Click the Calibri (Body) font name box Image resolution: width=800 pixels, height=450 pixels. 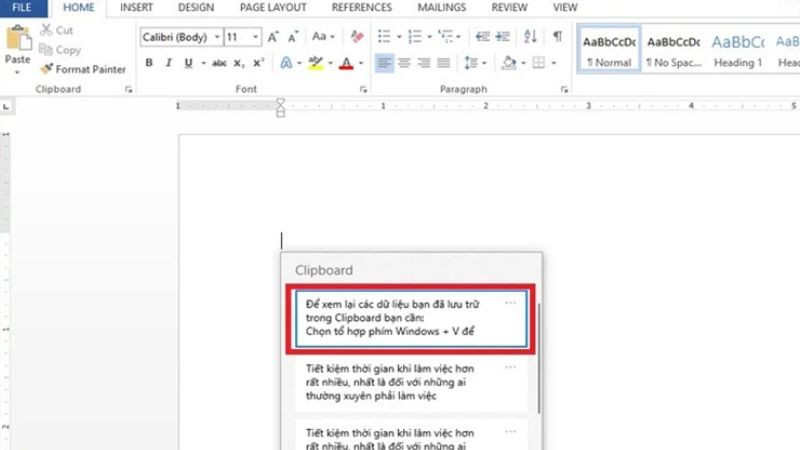click(x=176, y=37)
